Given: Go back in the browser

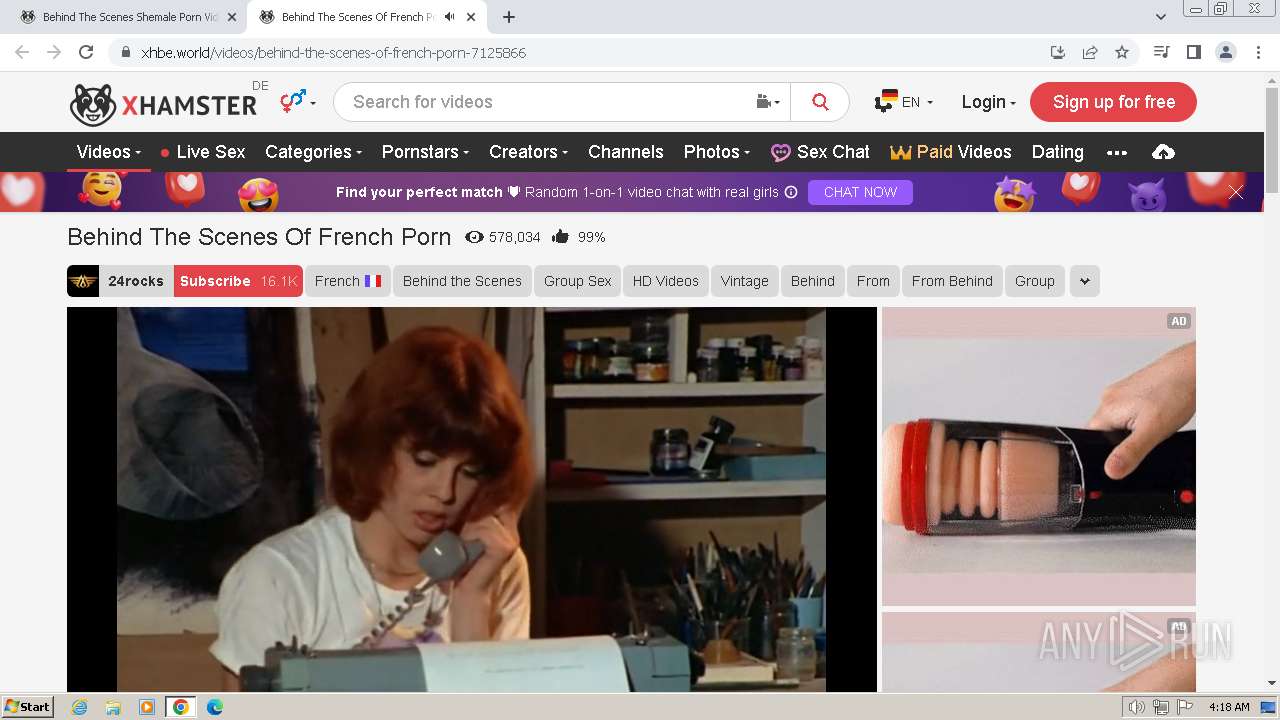Looking at the screenshot, I should (22, 52).
